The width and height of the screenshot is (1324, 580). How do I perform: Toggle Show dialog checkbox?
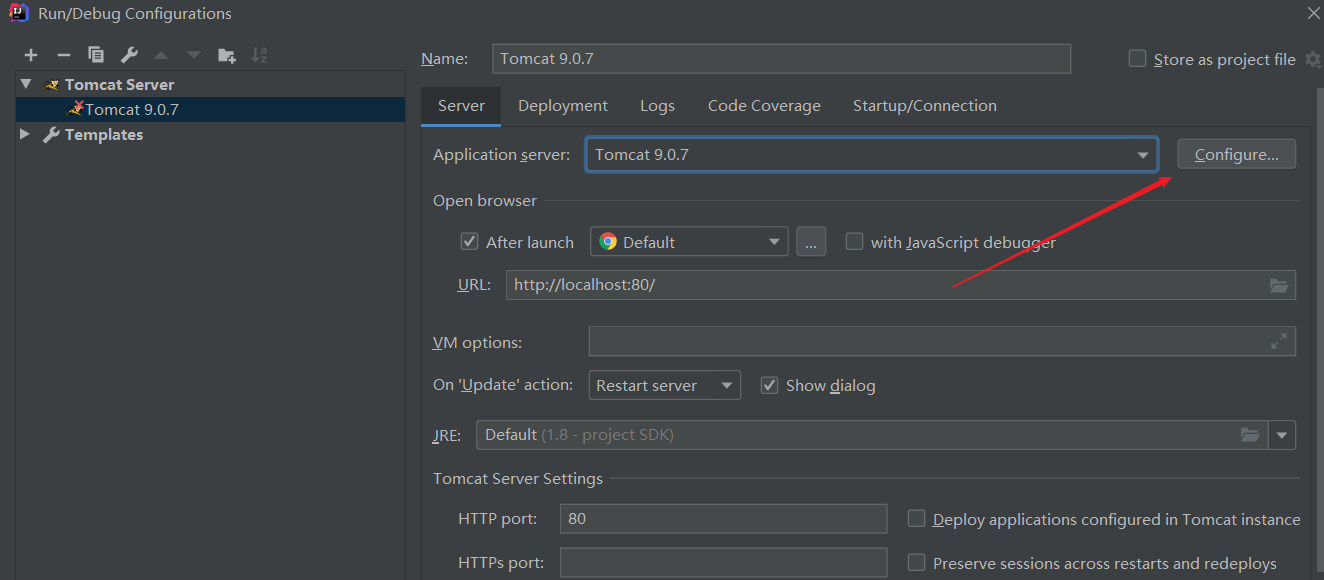point(769,385)
